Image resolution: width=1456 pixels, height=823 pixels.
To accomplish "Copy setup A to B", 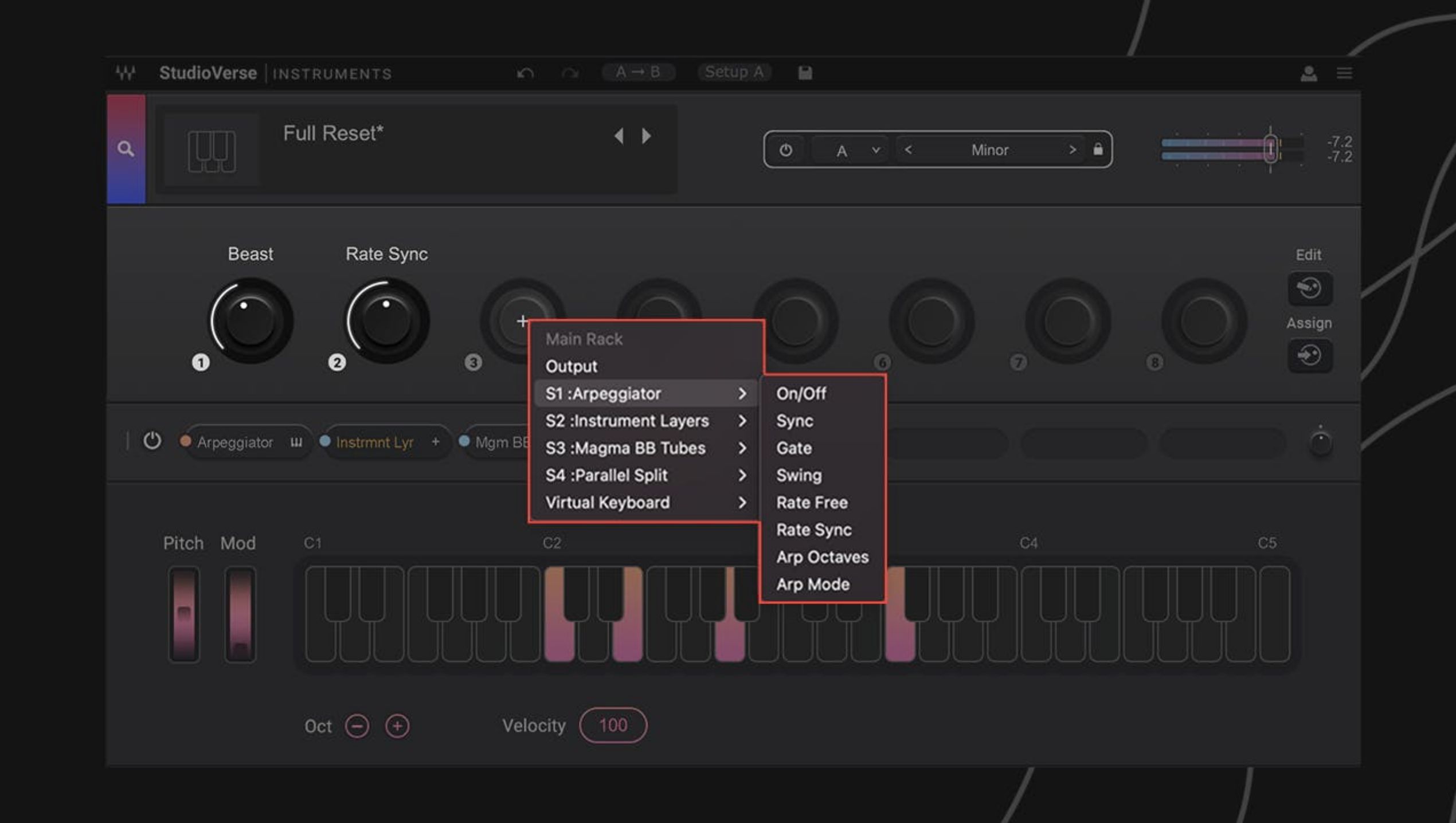I will click(x=637, y=72).
